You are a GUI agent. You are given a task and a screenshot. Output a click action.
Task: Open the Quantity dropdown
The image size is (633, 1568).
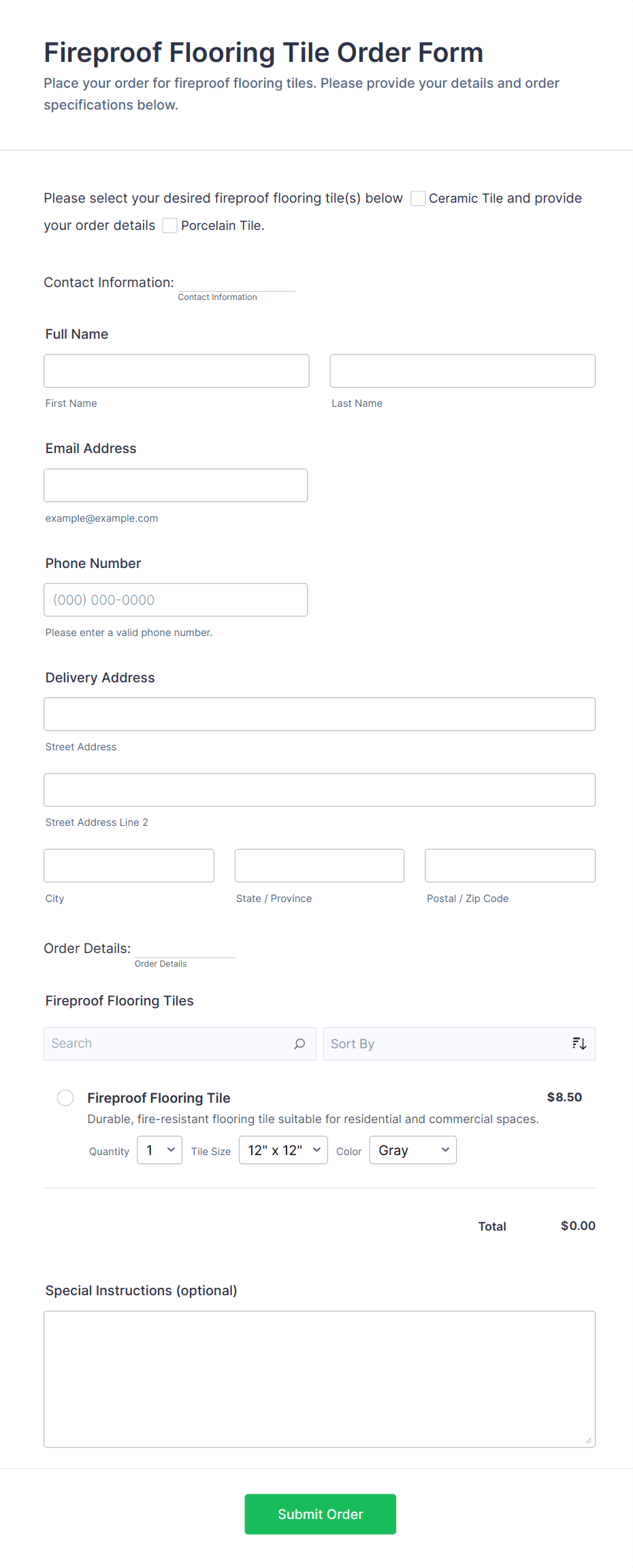pos(159,1150)
